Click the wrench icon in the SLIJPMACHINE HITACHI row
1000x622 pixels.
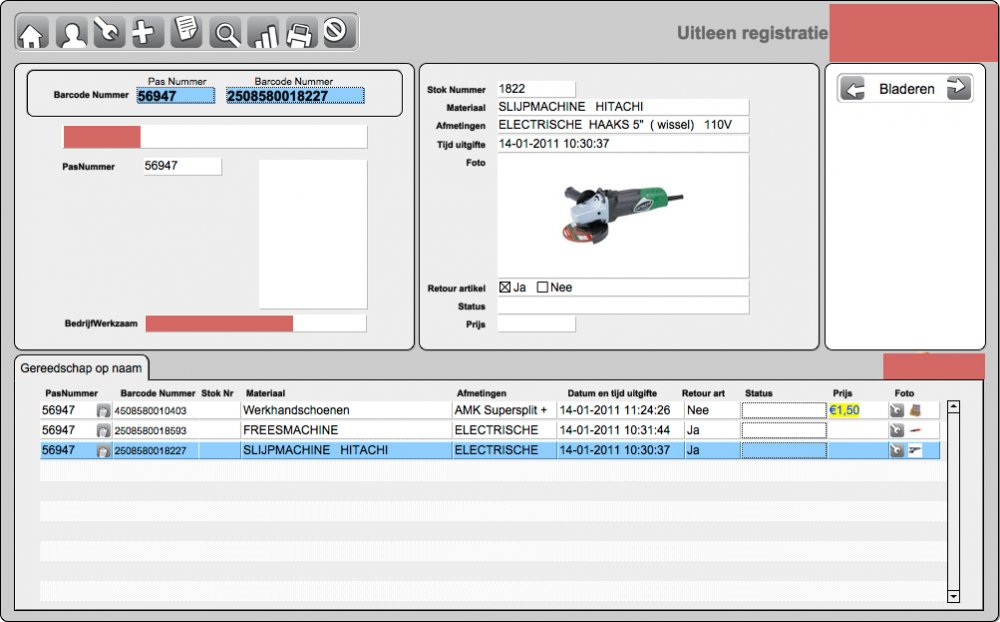point(897,450)
